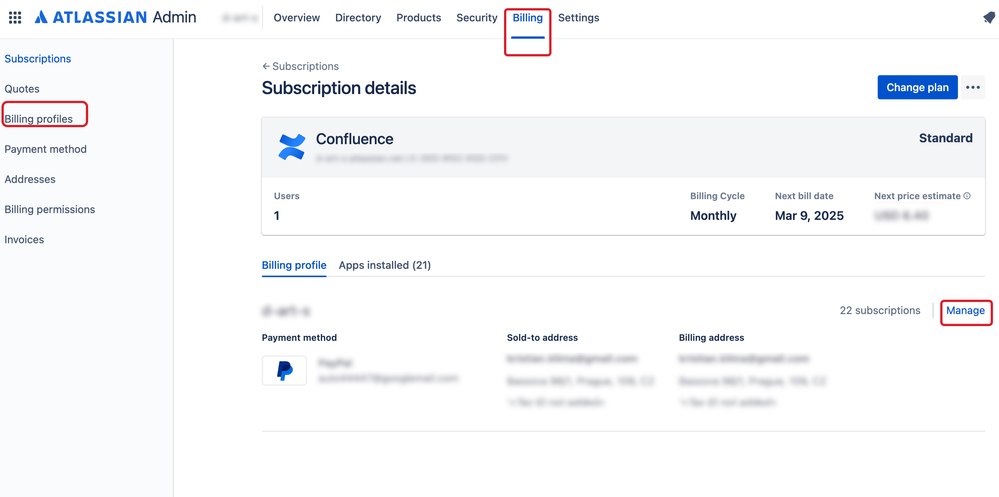Click the Confluence product name
Viewport: 999px width, 497px height.
tap(355, 139)
